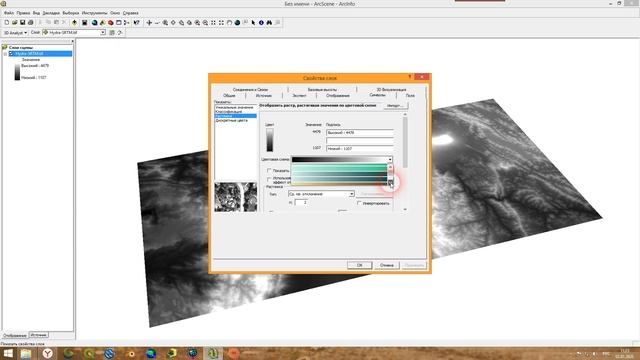640x360 pixels.
Task: Switch to Источник tab at table of contents bottom
Action: [39, 335]
